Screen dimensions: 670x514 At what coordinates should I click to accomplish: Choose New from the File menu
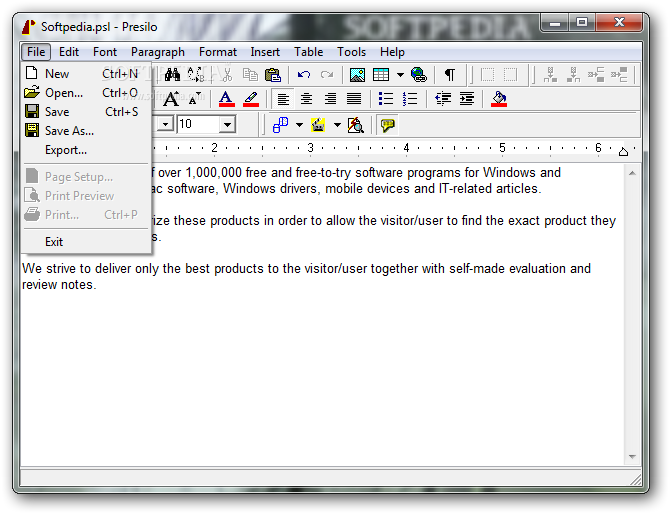pyautogui.click(x=86, y=73)
